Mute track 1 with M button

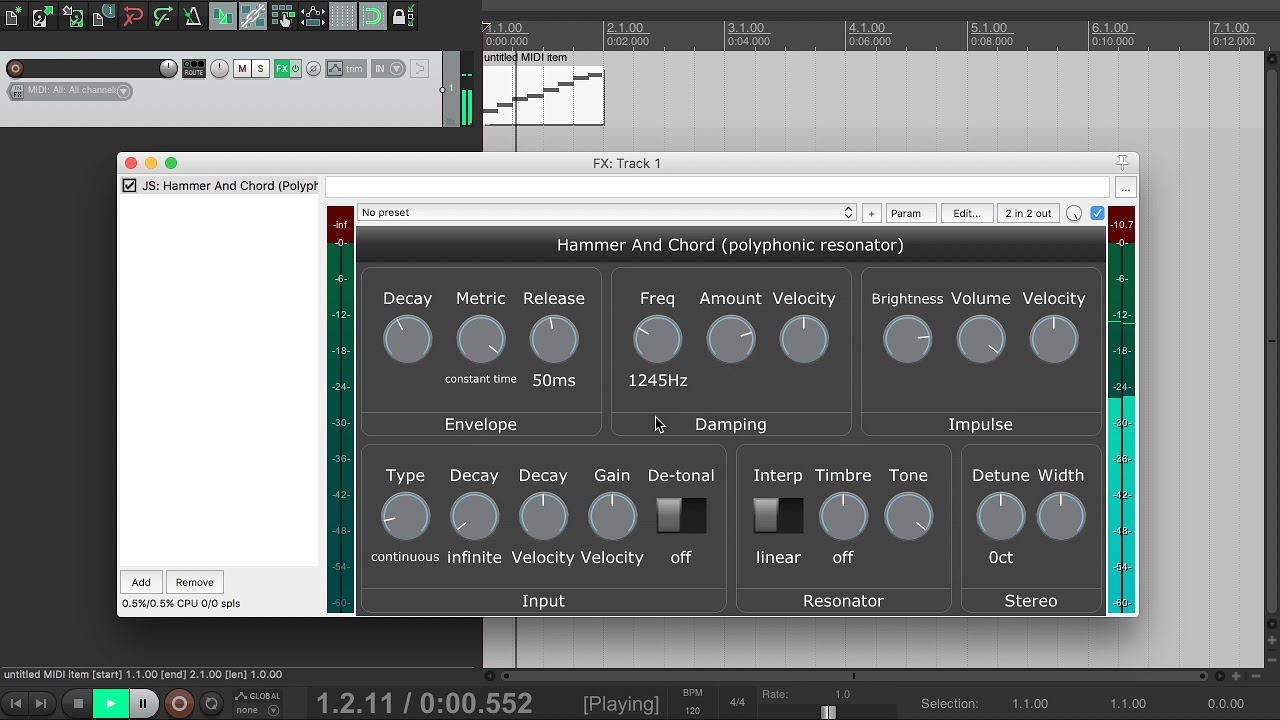(x=242, y=68)
